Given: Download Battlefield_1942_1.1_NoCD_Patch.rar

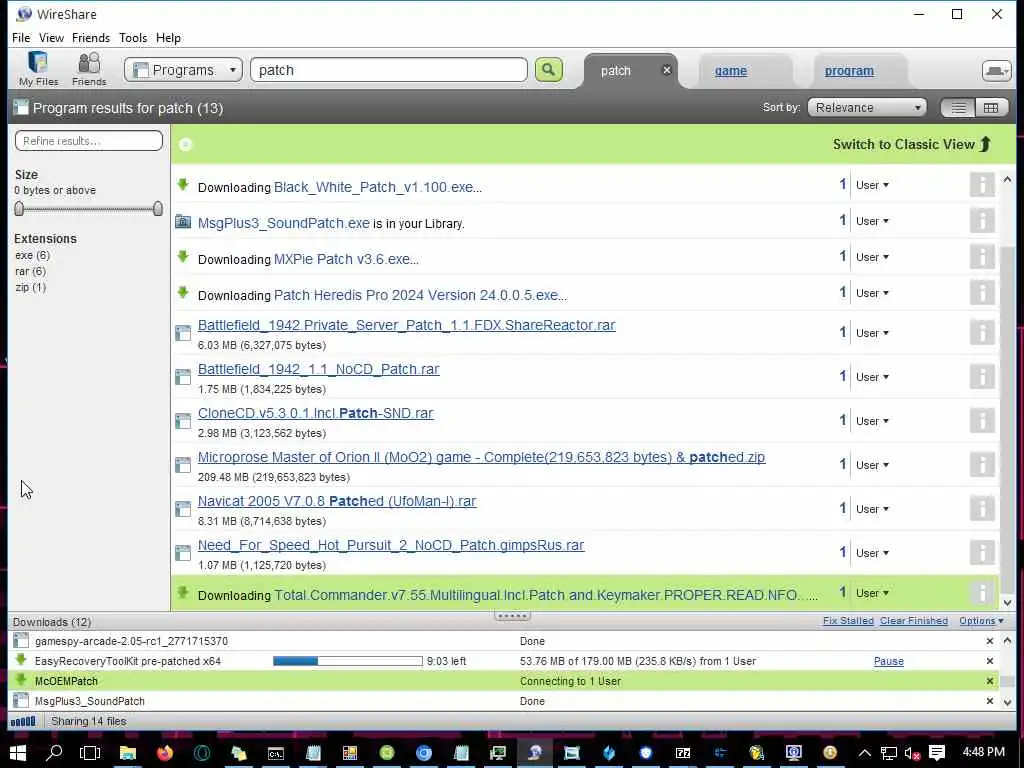Looking at the screenshot, I should [x=318, y=369].
